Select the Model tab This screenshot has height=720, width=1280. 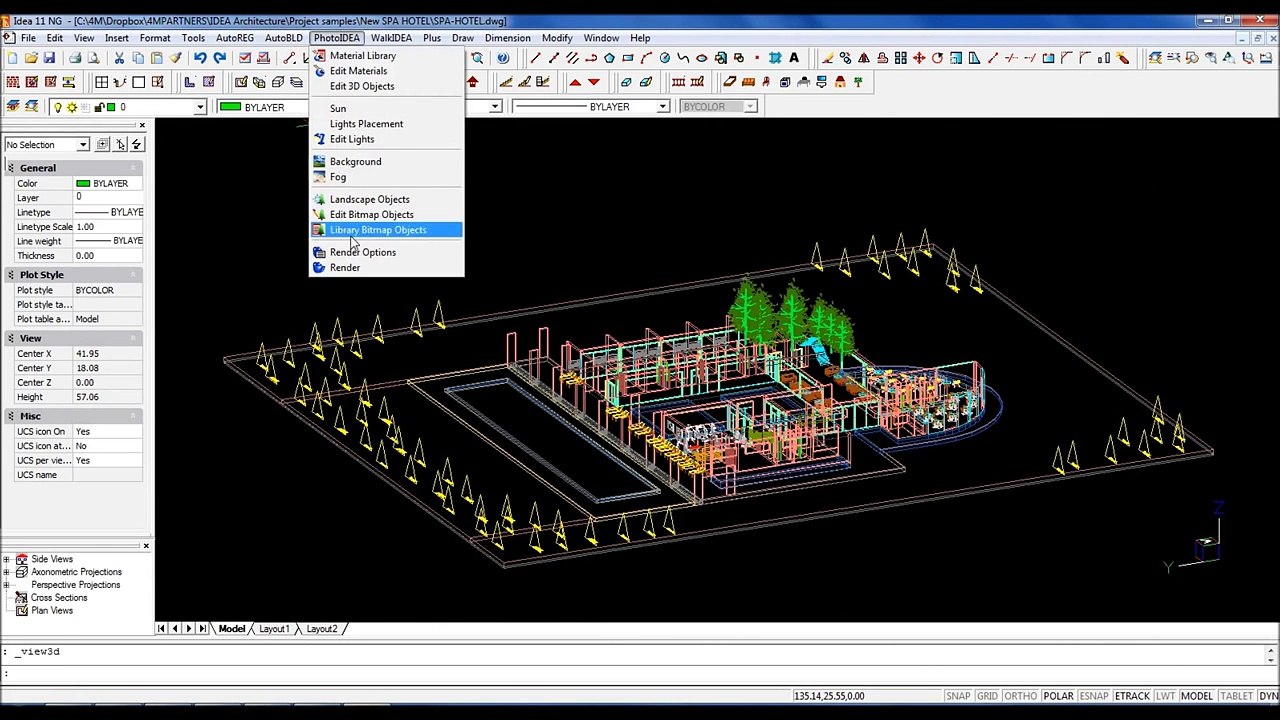[x=231, y=629]
